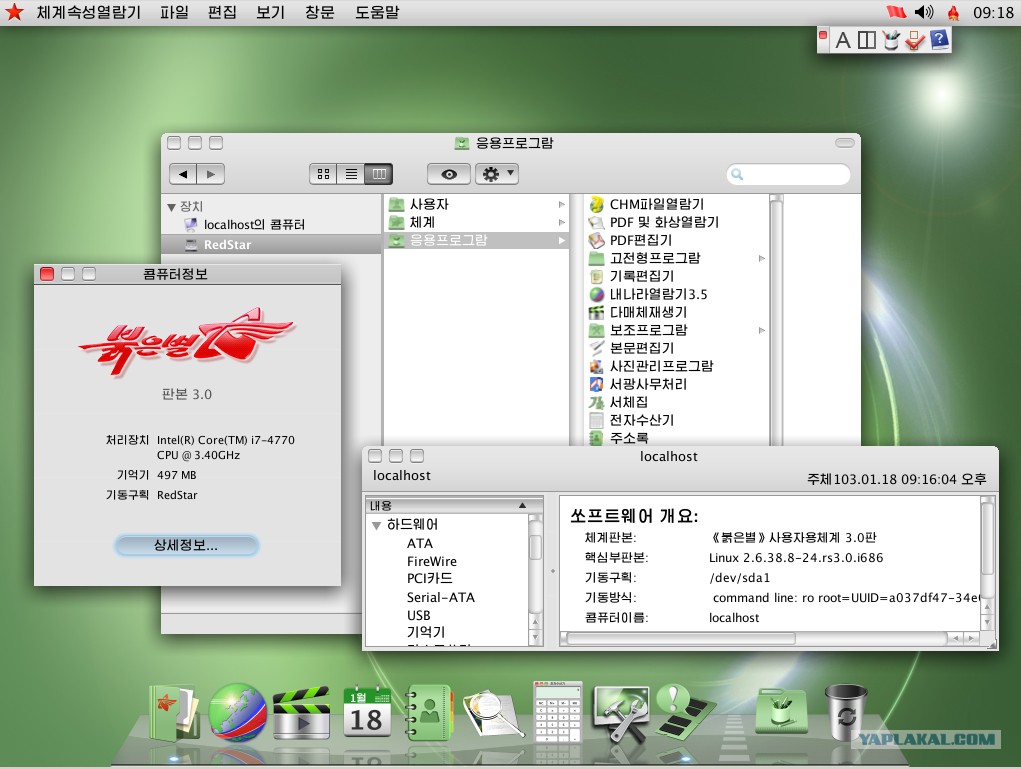Toggle toolbar with pill button in file browser

(845, 143)
